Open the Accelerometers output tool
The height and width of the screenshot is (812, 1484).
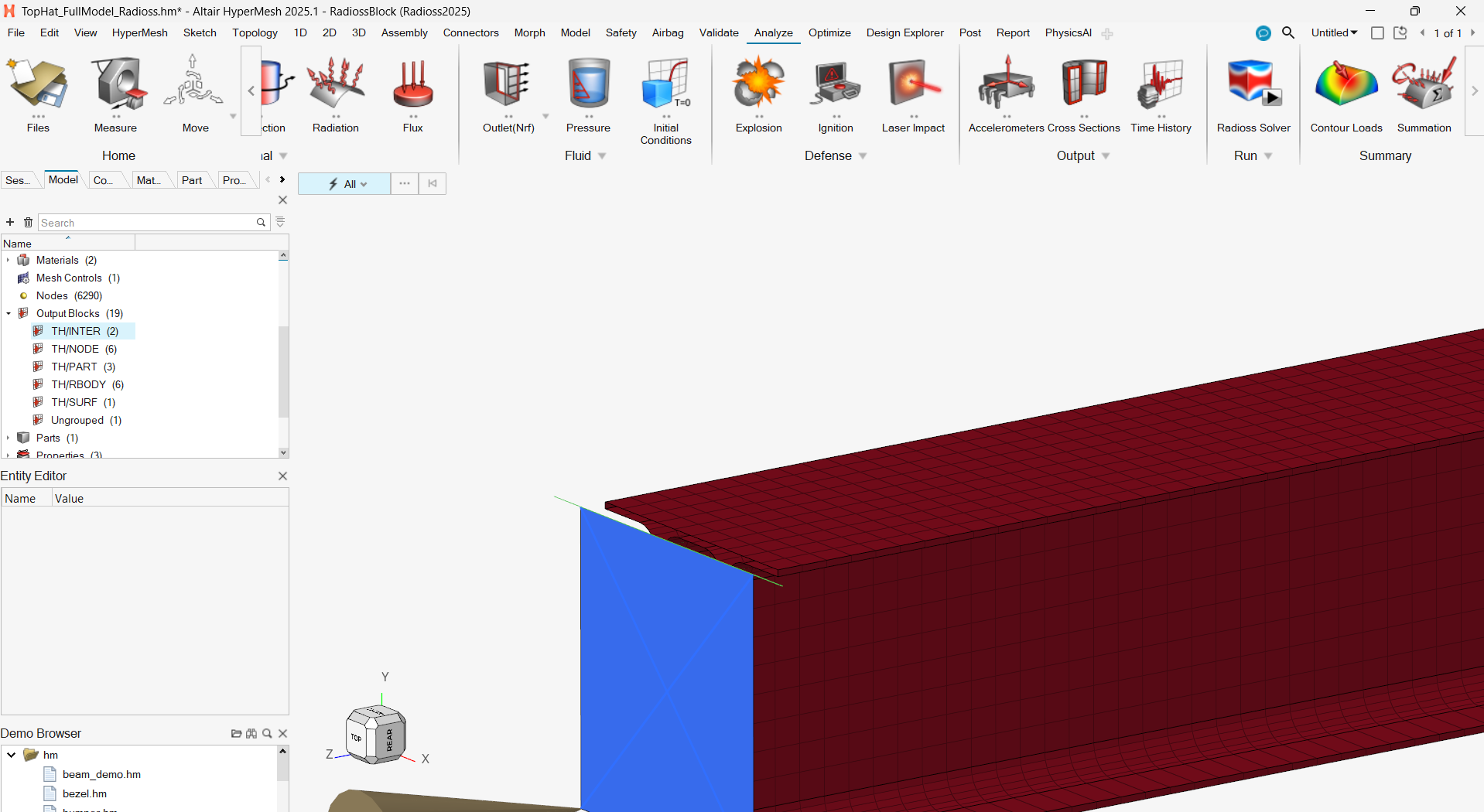click(1006, 94)
